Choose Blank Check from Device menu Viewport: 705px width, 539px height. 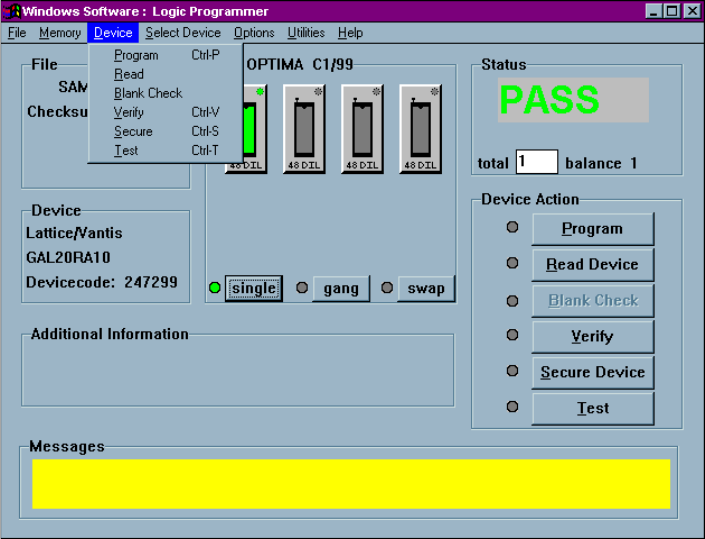point(148,93)
